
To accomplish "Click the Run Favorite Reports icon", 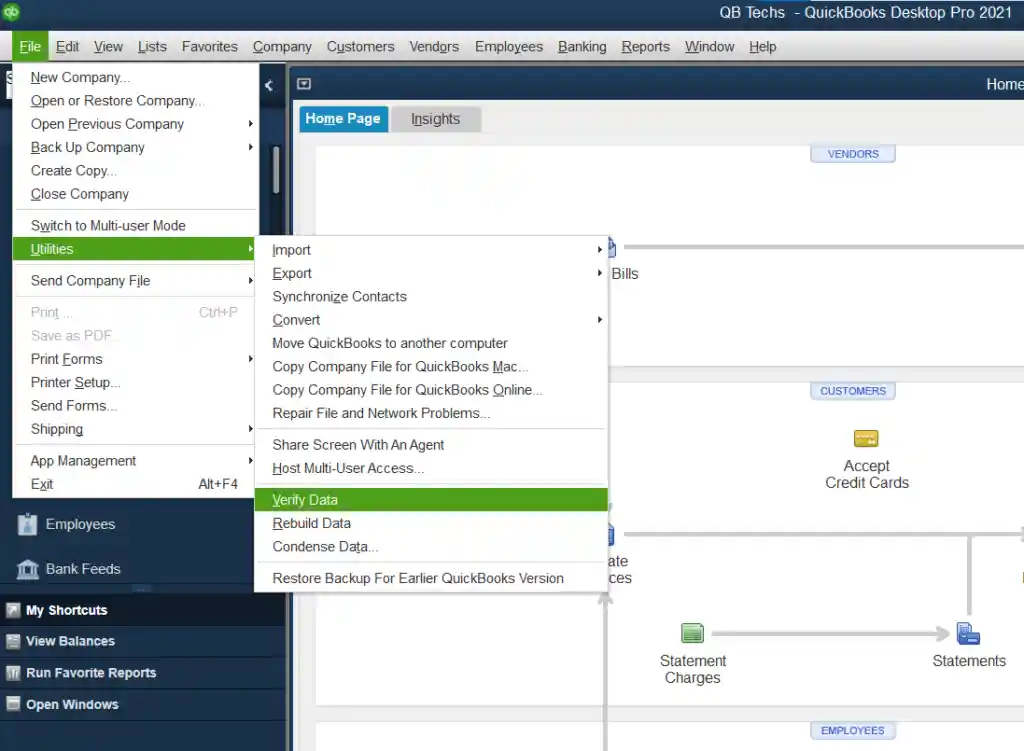I will pyautogui.click(x=12, y=673).
